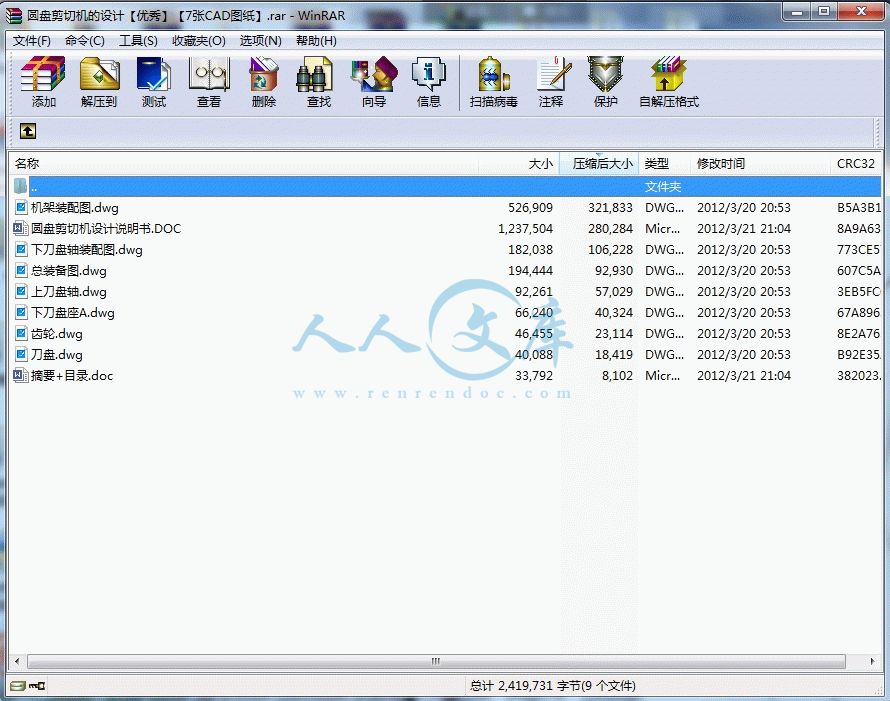The width and height of the screenshot is (890, 701).
Task: Click the file icon of 总装备图.dwg
Action: [21, 271]
